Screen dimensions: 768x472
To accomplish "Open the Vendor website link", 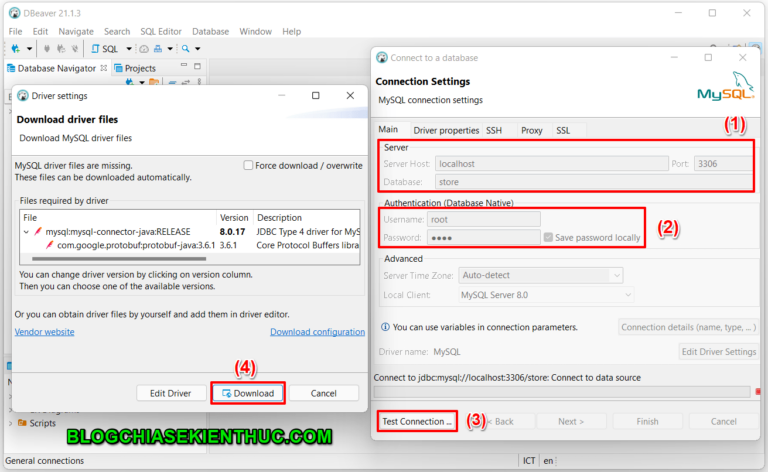I will point(44,332).
